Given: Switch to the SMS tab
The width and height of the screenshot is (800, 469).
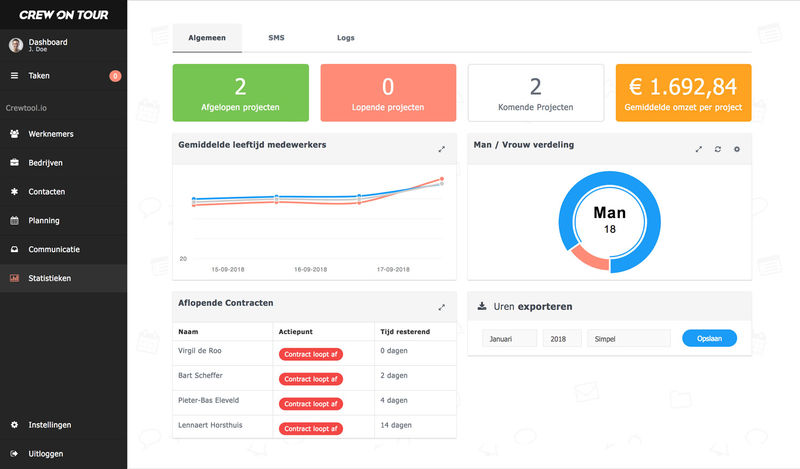Looking at the screenshot, I should pyautogui.click(x=276, y=38).
